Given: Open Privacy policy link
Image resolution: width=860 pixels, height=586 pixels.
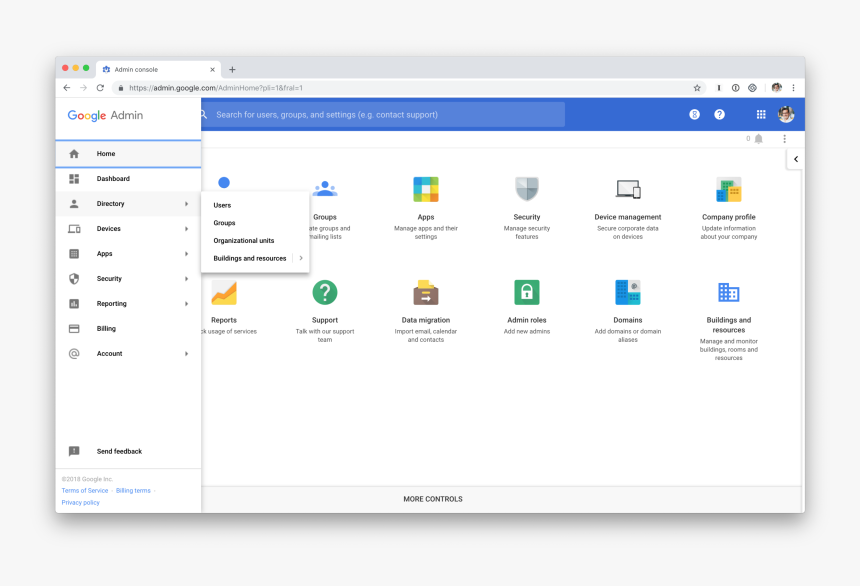Looking at the screenshot, I should point(80,503).
